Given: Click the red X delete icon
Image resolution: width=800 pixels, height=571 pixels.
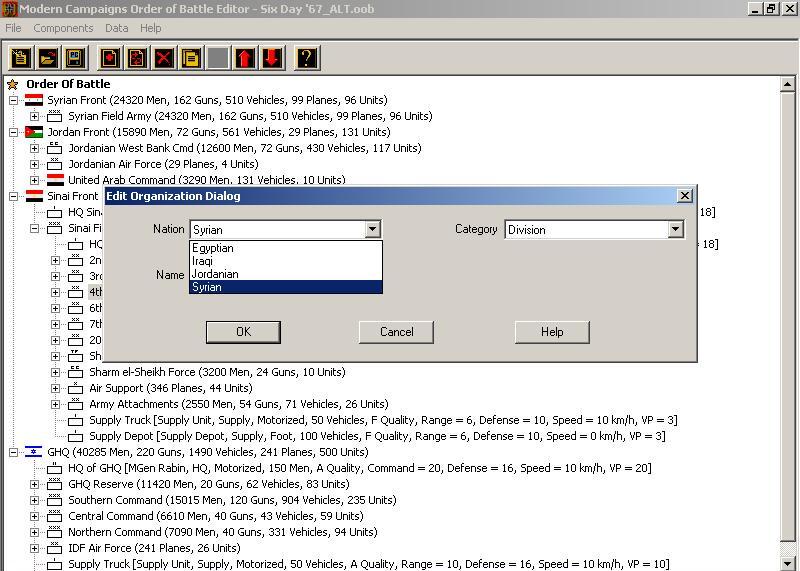Looking at the screenshot, I should click(x=163, y=57).
